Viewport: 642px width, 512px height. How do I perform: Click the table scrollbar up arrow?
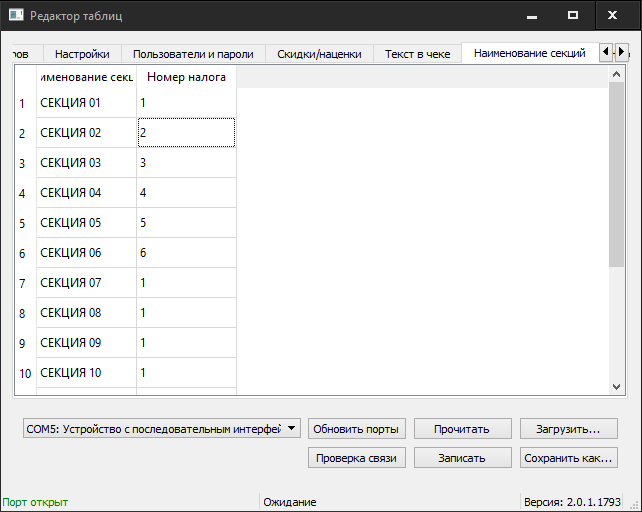pos(616,74)
